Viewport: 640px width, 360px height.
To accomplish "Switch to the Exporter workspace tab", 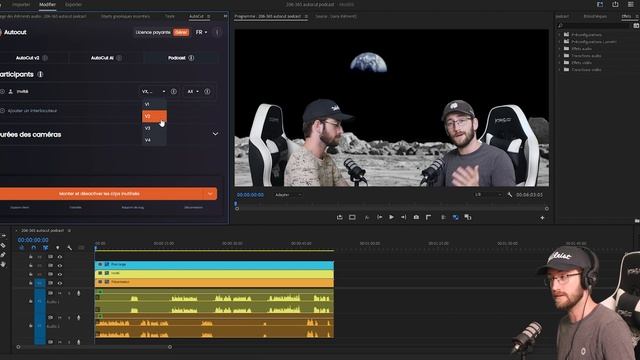I will pyautogui.click(x=73, y=4).
